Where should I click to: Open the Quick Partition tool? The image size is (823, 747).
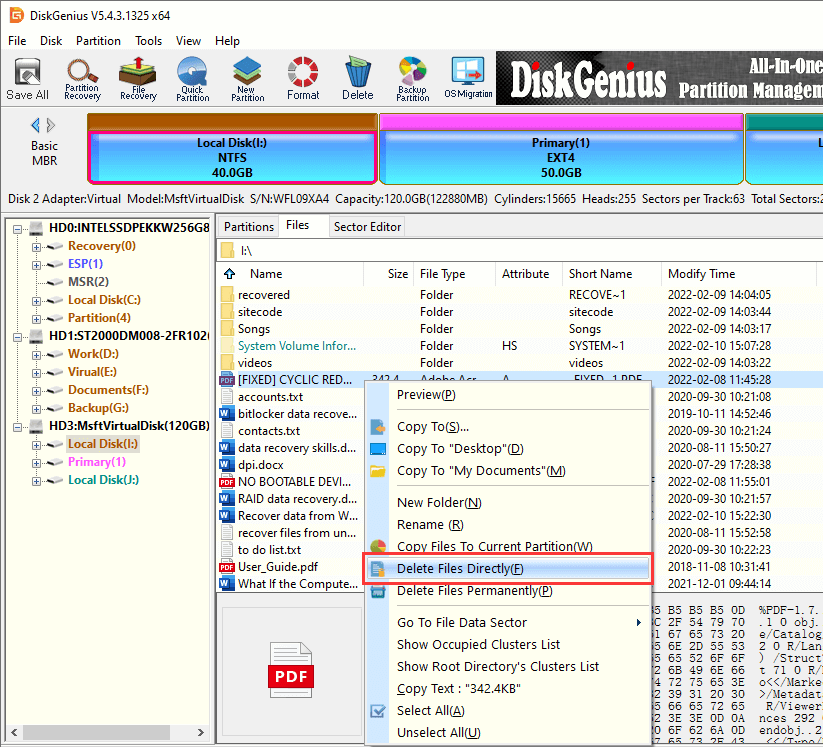pos(193,79)
